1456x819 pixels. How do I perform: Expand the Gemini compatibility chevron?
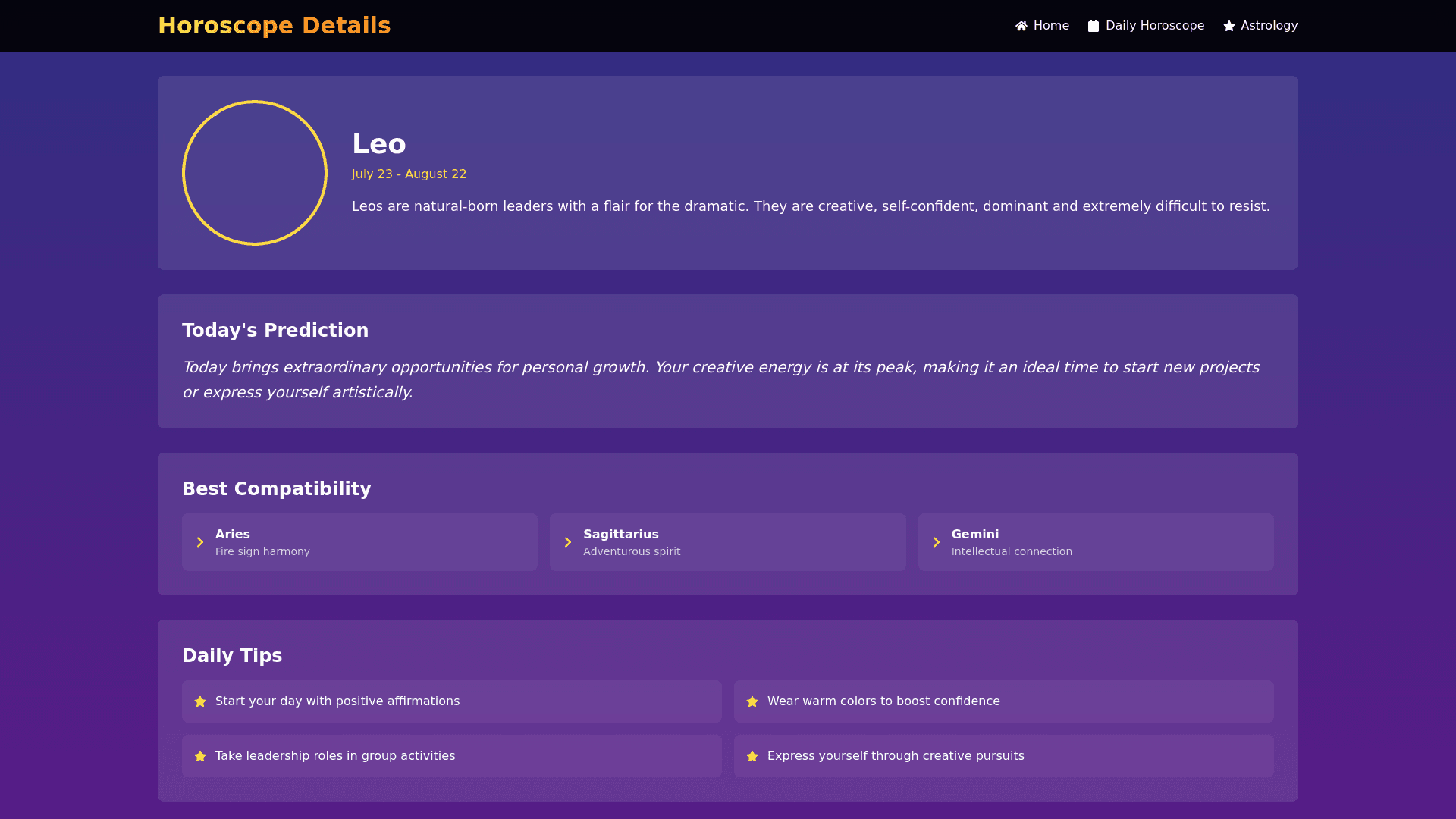[937, 542]
